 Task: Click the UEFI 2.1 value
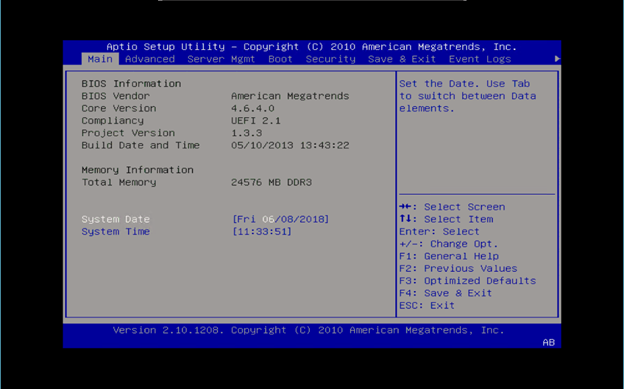pos(256,121)
